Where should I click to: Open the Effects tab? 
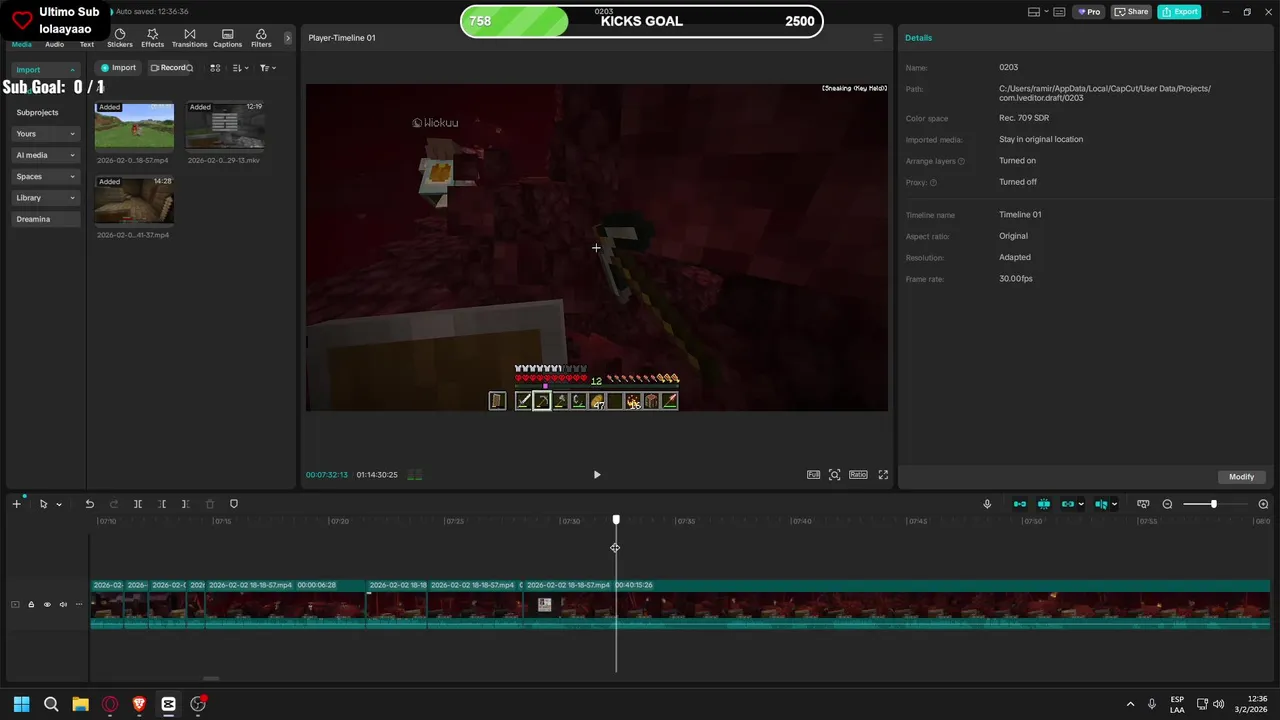point(153,38)
